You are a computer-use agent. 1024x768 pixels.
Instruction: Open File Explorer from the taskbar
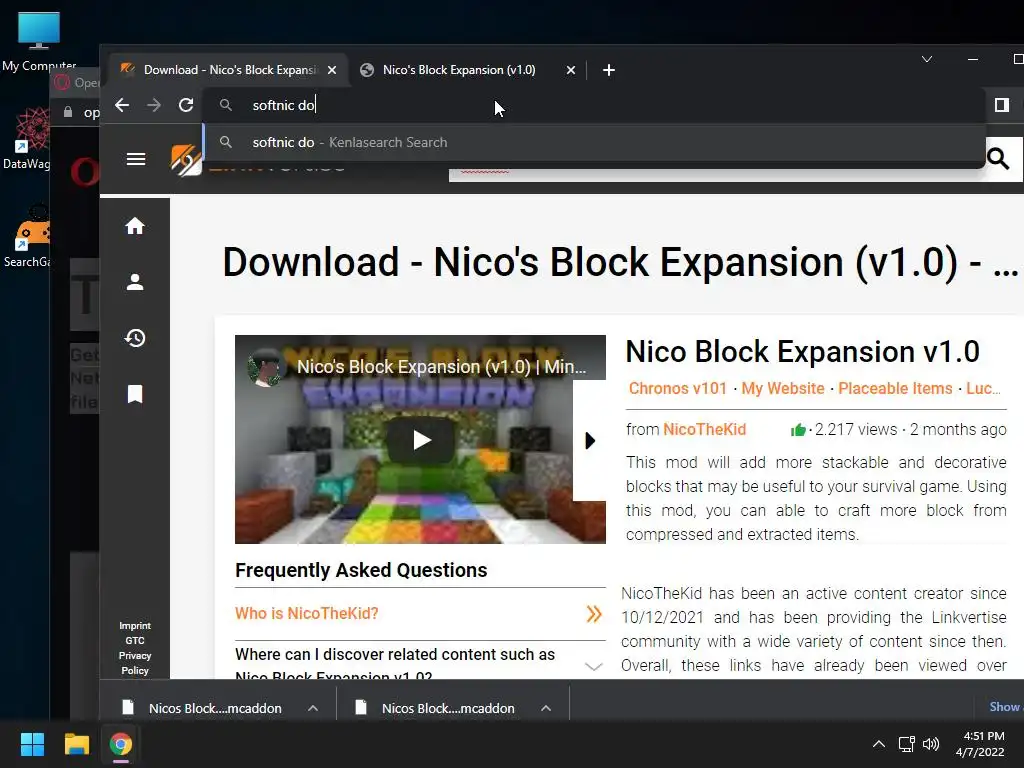tap(76, 744)
